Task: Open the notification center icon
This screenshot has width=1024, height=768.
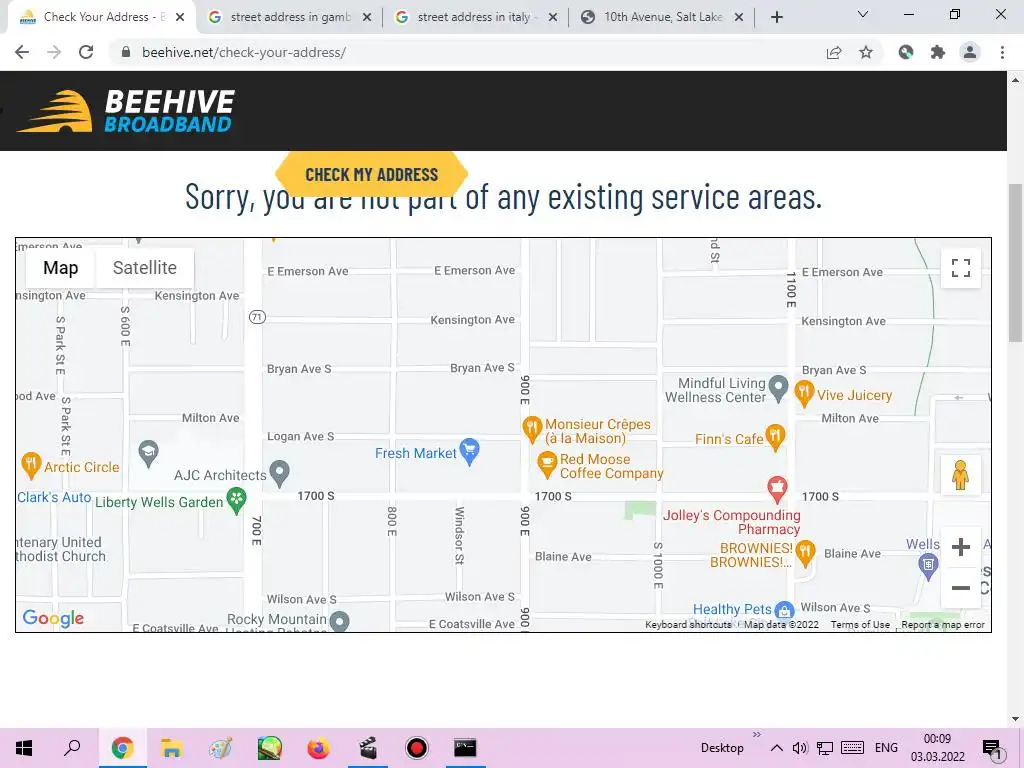Action: 991,749
